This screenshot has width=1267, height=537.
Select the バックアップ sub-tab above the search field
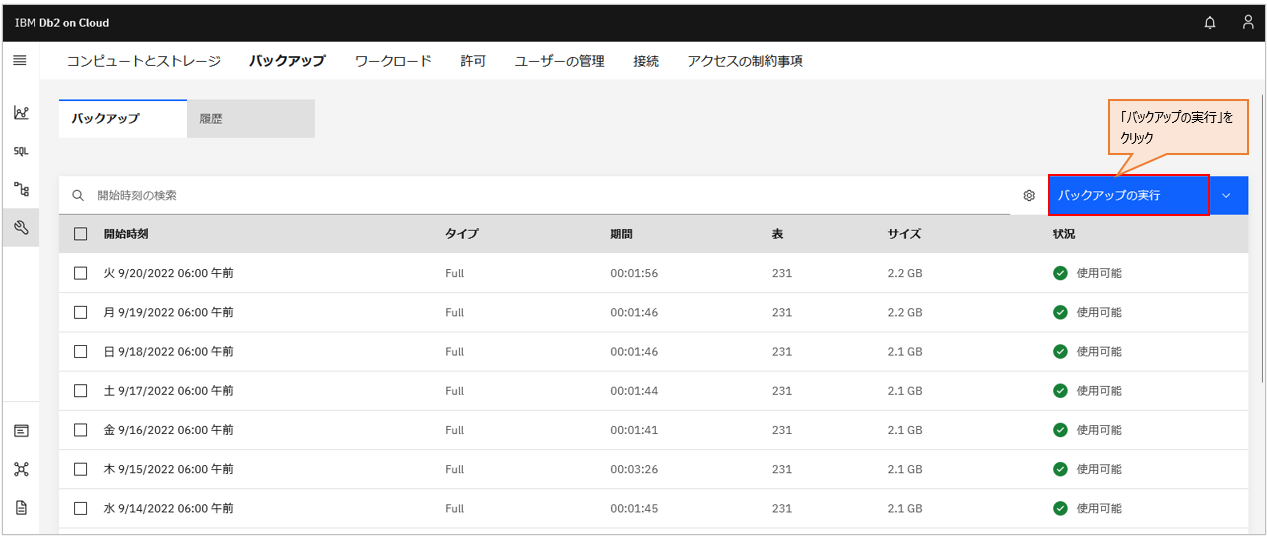[123, 119]
